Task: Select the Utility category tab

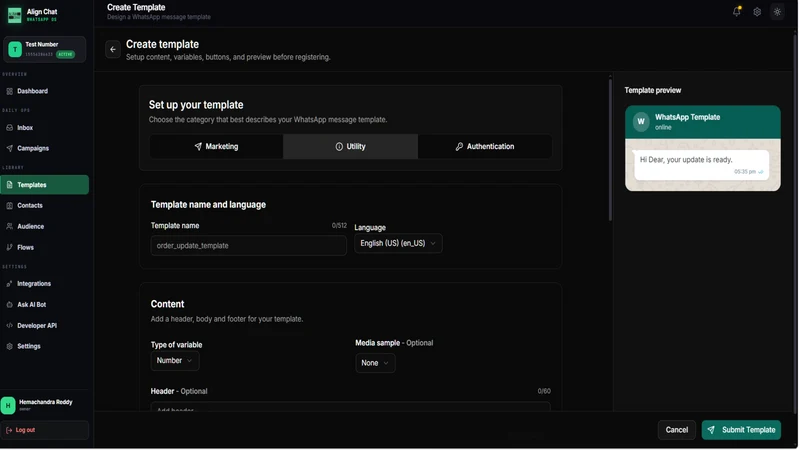Action: click(351, 146)
